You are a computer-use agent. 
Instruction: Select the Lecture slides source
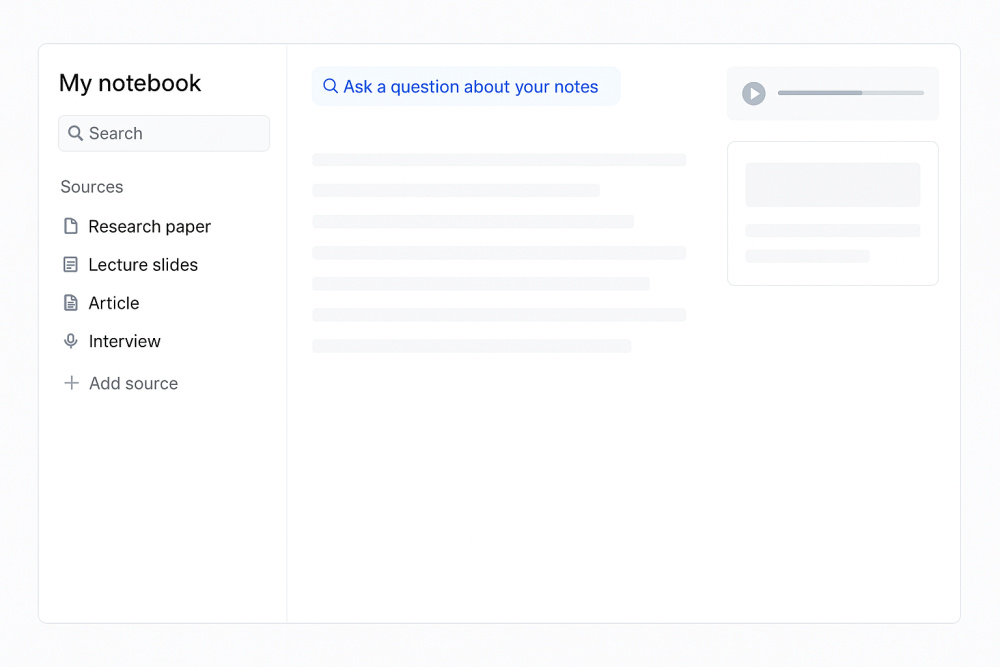point(143,265)
